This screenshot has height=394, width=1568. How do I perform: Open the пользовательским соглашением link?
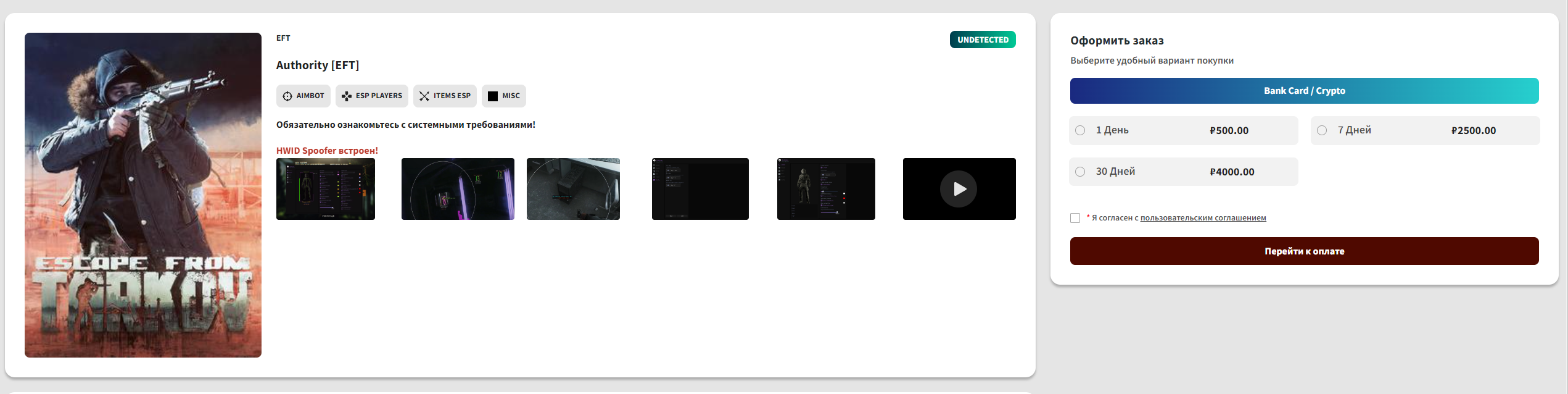click(1203, 218)
